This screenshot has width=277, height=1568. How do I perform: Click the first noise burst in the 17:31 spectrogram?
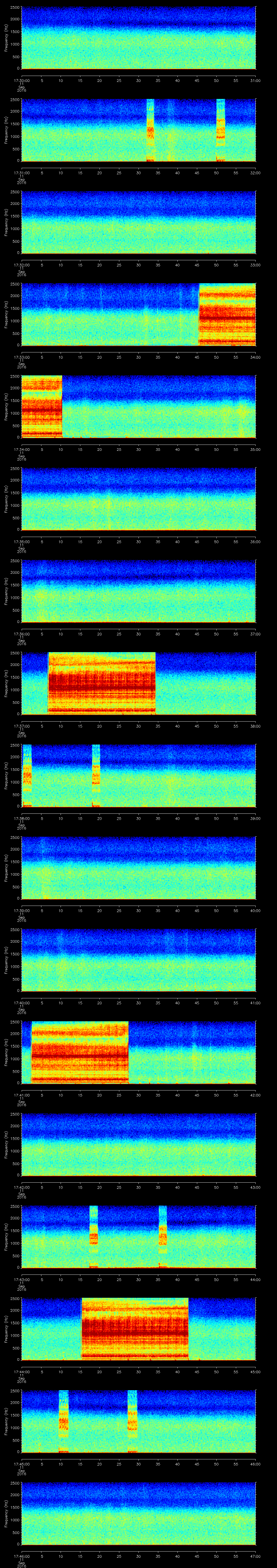150,130
